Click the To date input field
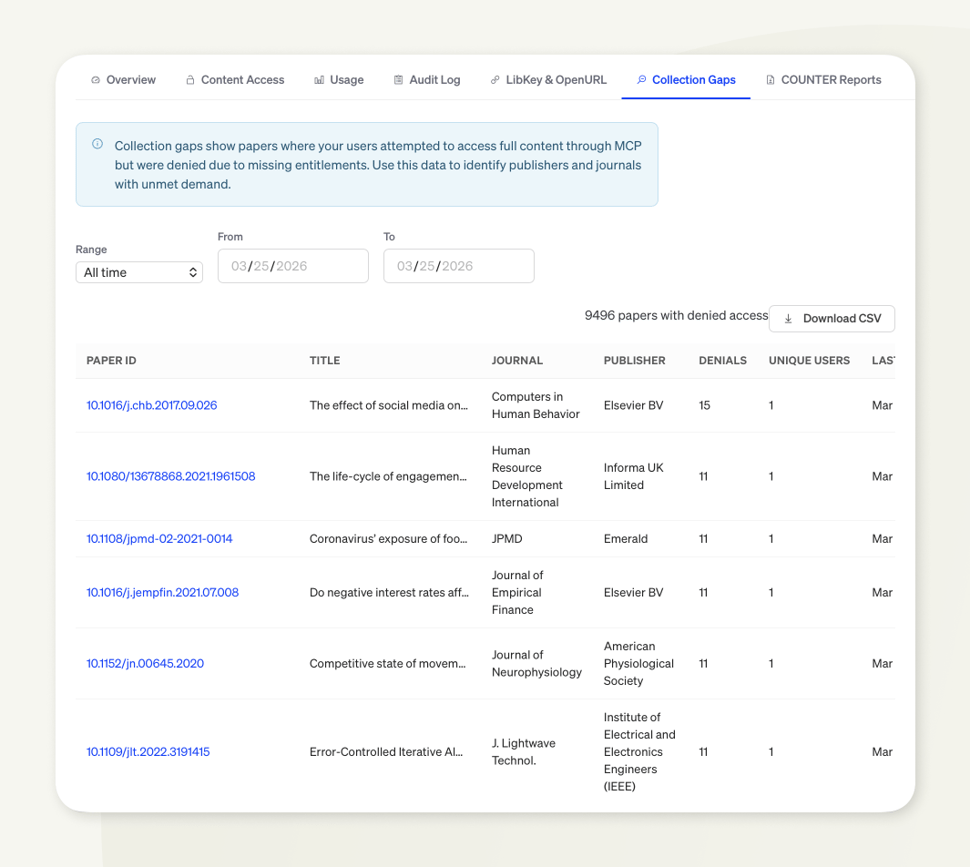The width and height of the screenshot is (970, 867). point(458,266)
